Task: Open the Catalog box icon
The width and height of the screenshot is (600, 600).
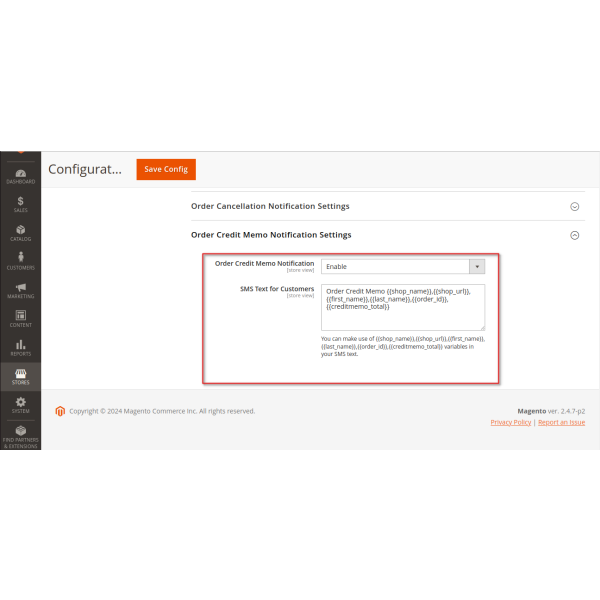Action: (20, 230)
